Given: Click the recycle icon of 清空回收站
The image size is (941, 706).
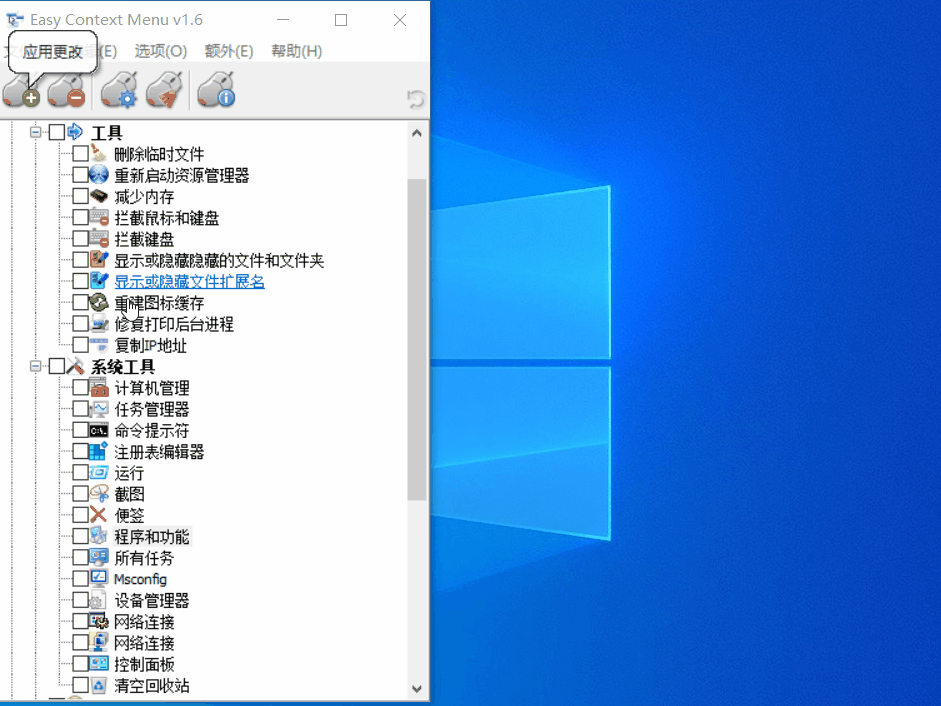Looking at the screenshot, I should pyautogui.click(x=99, y=685).
